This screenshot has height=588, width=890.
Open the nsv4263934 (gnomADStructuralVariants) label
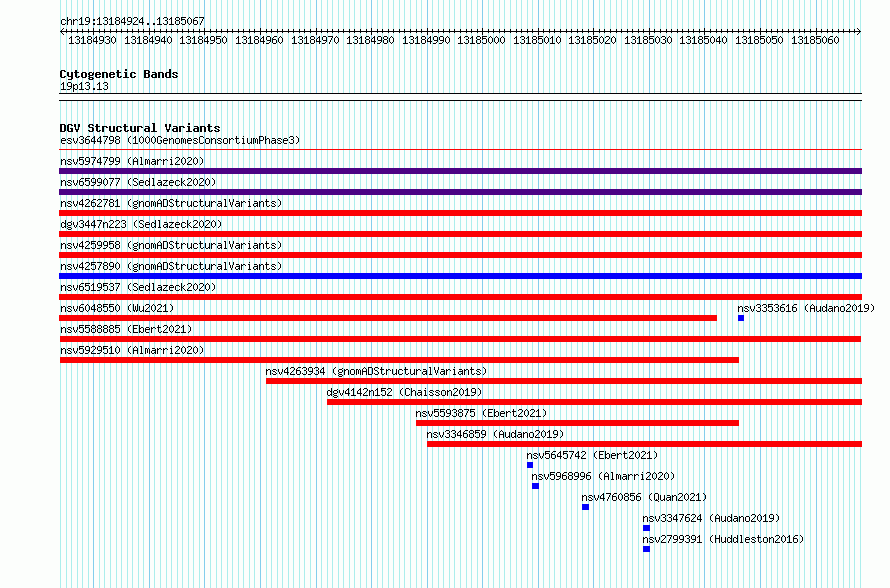(376, 371)
